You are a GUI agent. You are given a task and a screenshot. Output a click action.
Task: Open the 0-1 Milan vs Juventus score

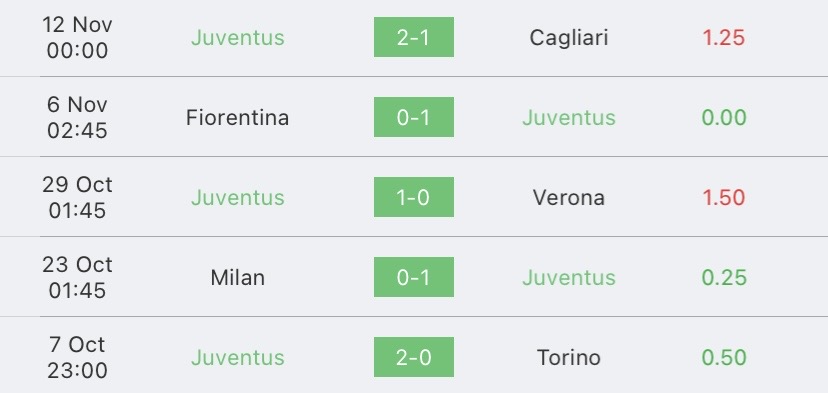coord(413,277)
